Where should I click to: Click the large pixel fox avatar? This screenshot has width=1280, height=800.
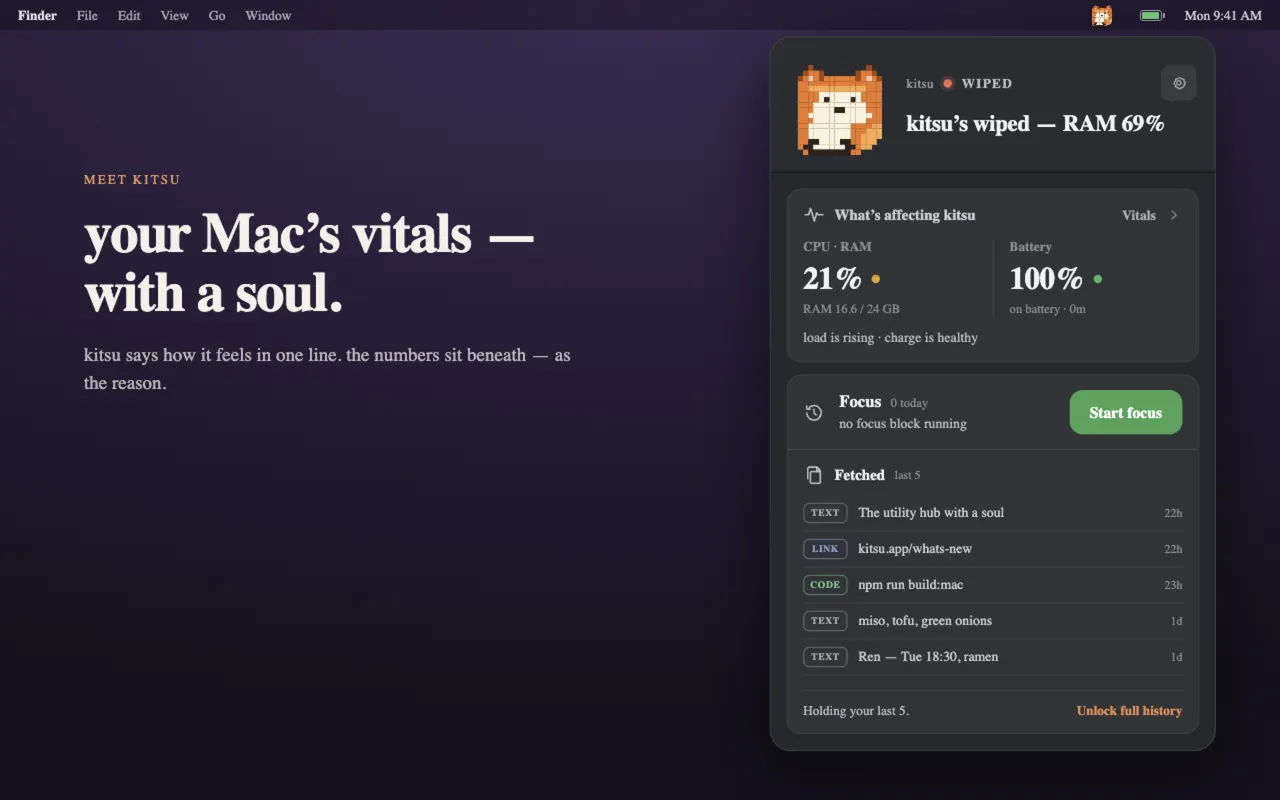[x=840, y=110]
